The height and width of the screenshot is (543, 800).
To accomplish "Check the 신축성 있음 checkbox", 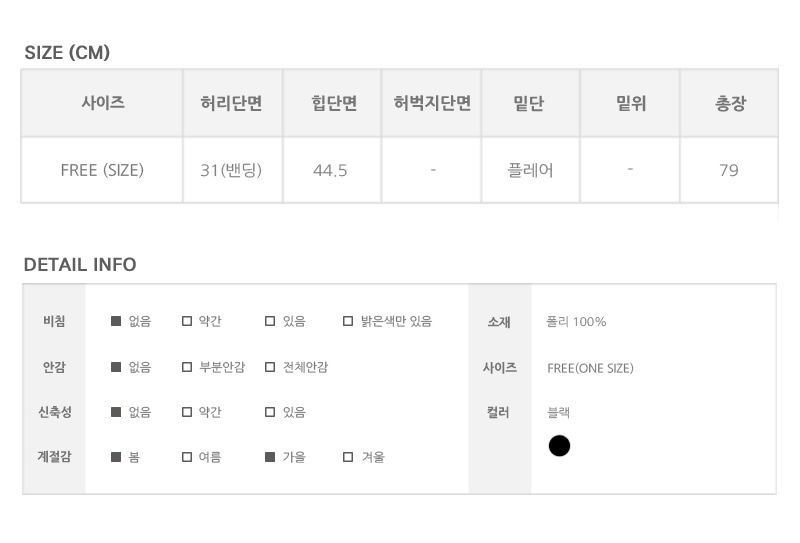I will coord(270,412).
